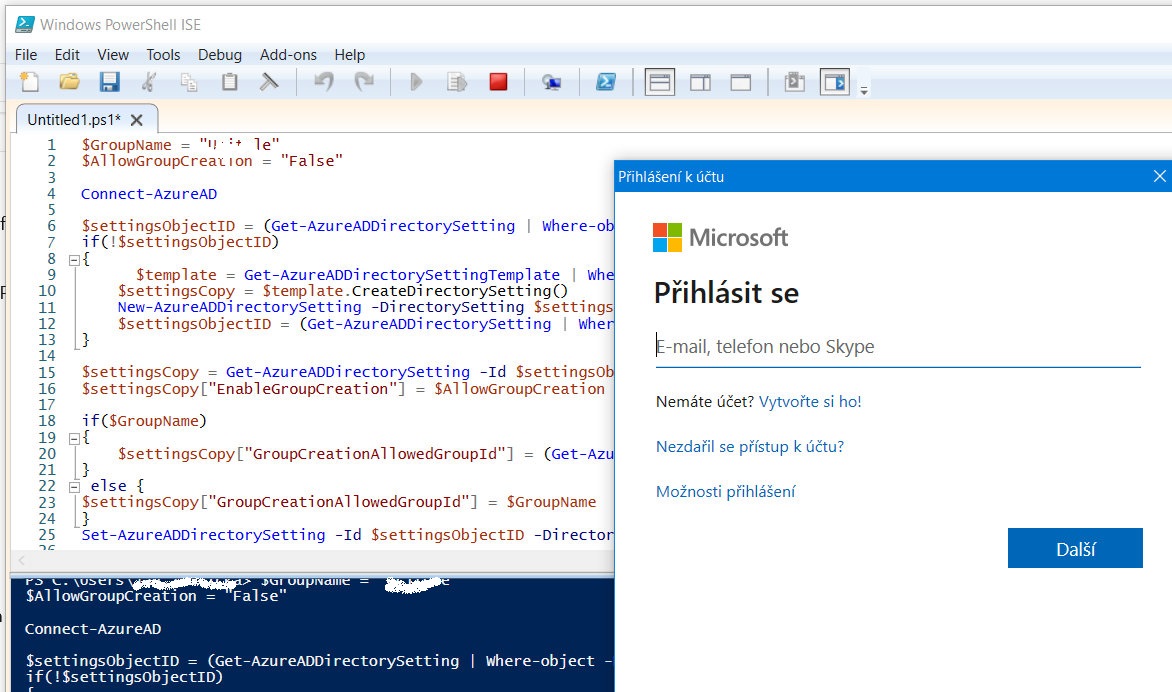Open the Tools menu
Screen dimensions: 1172x692
(x=163, y=55)
